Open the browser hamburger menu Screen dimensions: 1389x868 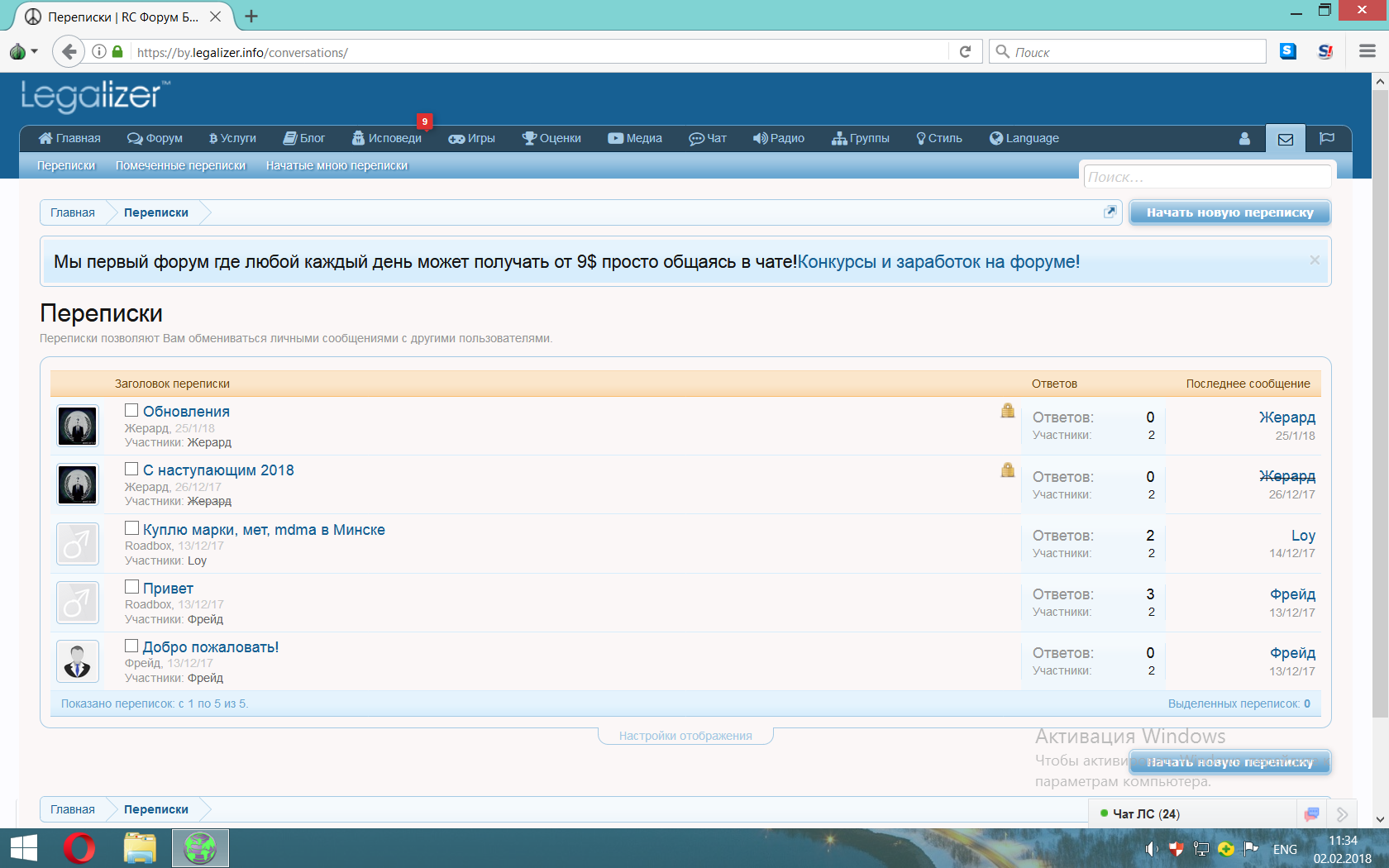coord(1367,51)
